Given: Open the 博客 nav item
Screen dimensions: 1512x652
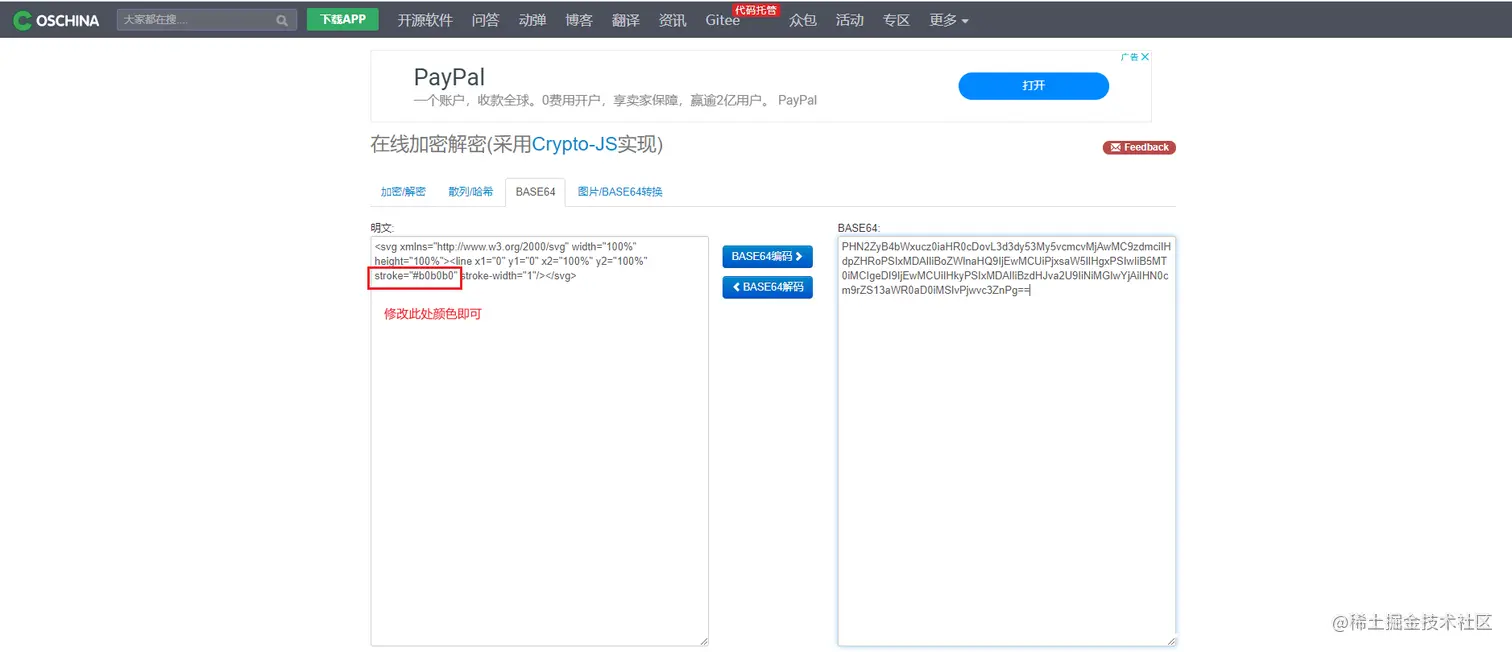Looking at the screenshot, I should pyautogui.click(x=579, y=20).
